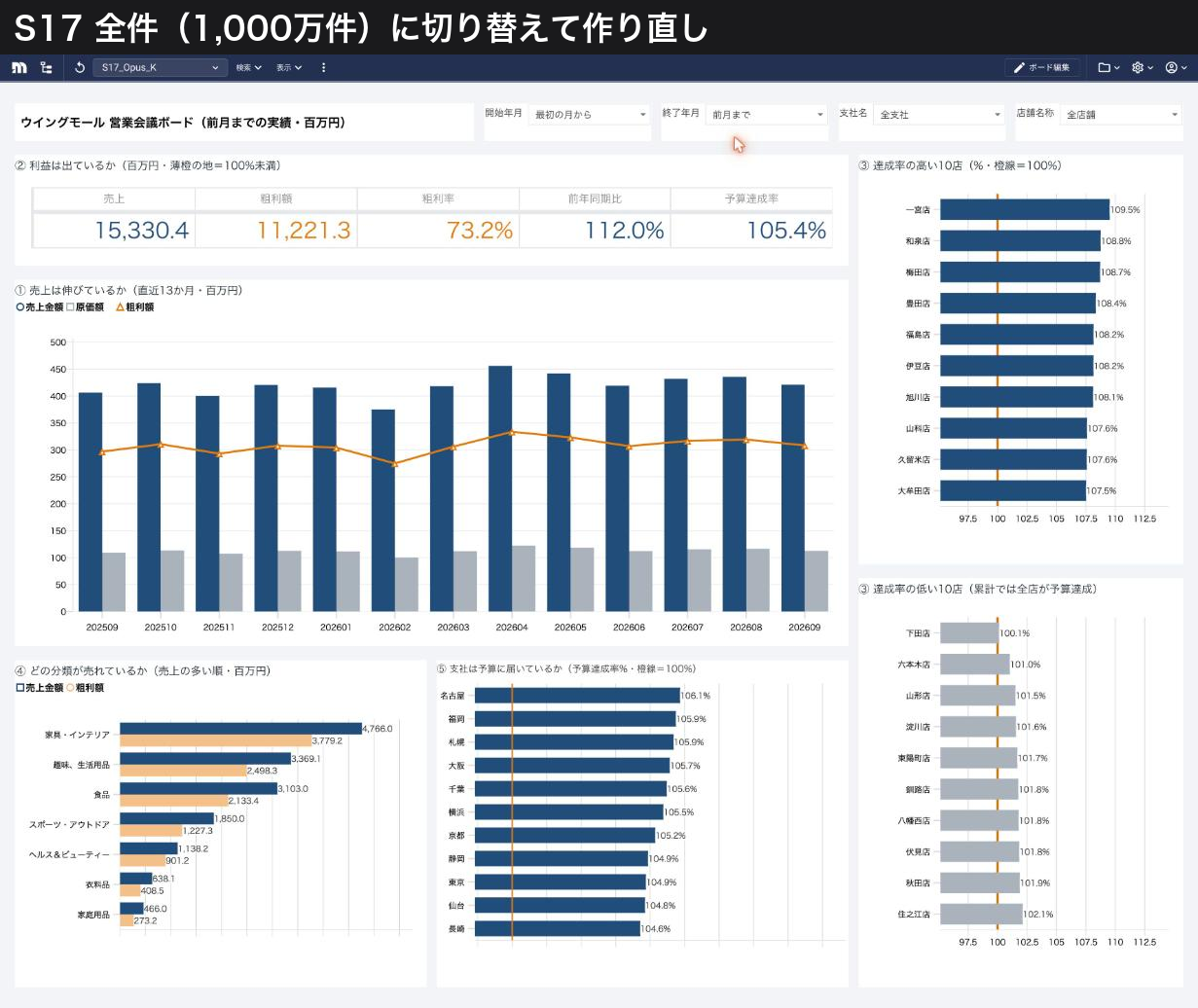This screenshot has height=1008, width=1198.
Task: Click the 202604 sales bar in monthly chart
Action: coord(500,488)
